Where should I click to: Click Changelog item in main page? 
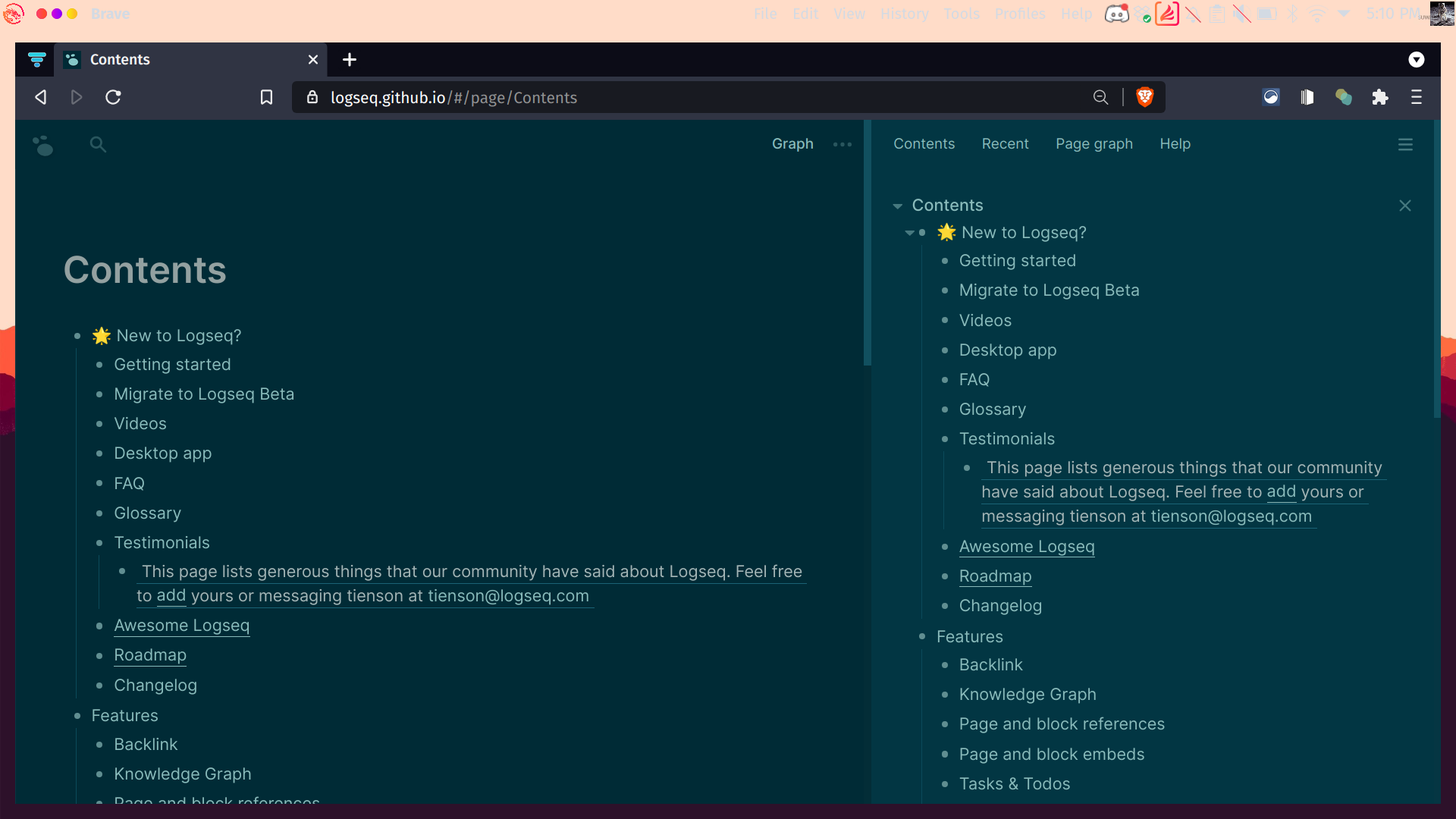(x=155, y=686)
